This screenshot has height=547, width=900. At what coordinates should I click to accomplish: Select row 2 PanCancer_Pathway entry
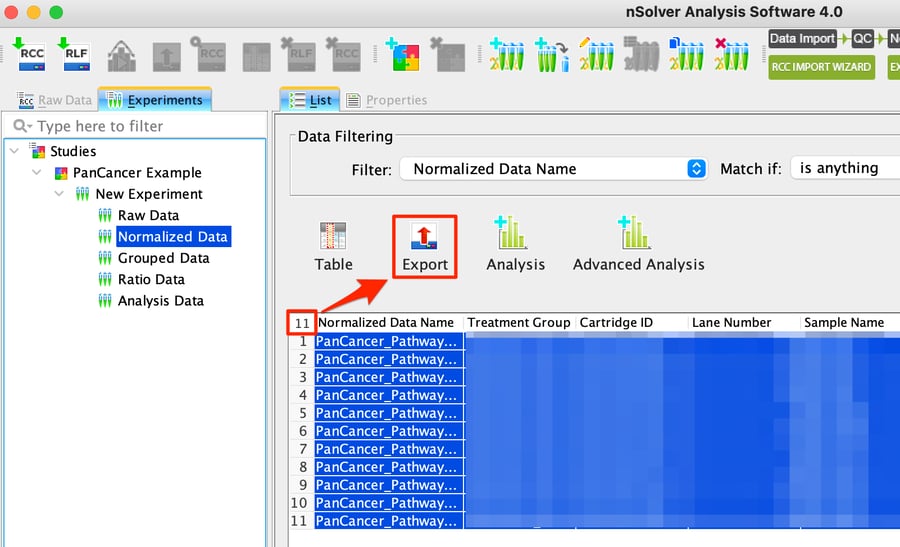[x=389, y=359]
